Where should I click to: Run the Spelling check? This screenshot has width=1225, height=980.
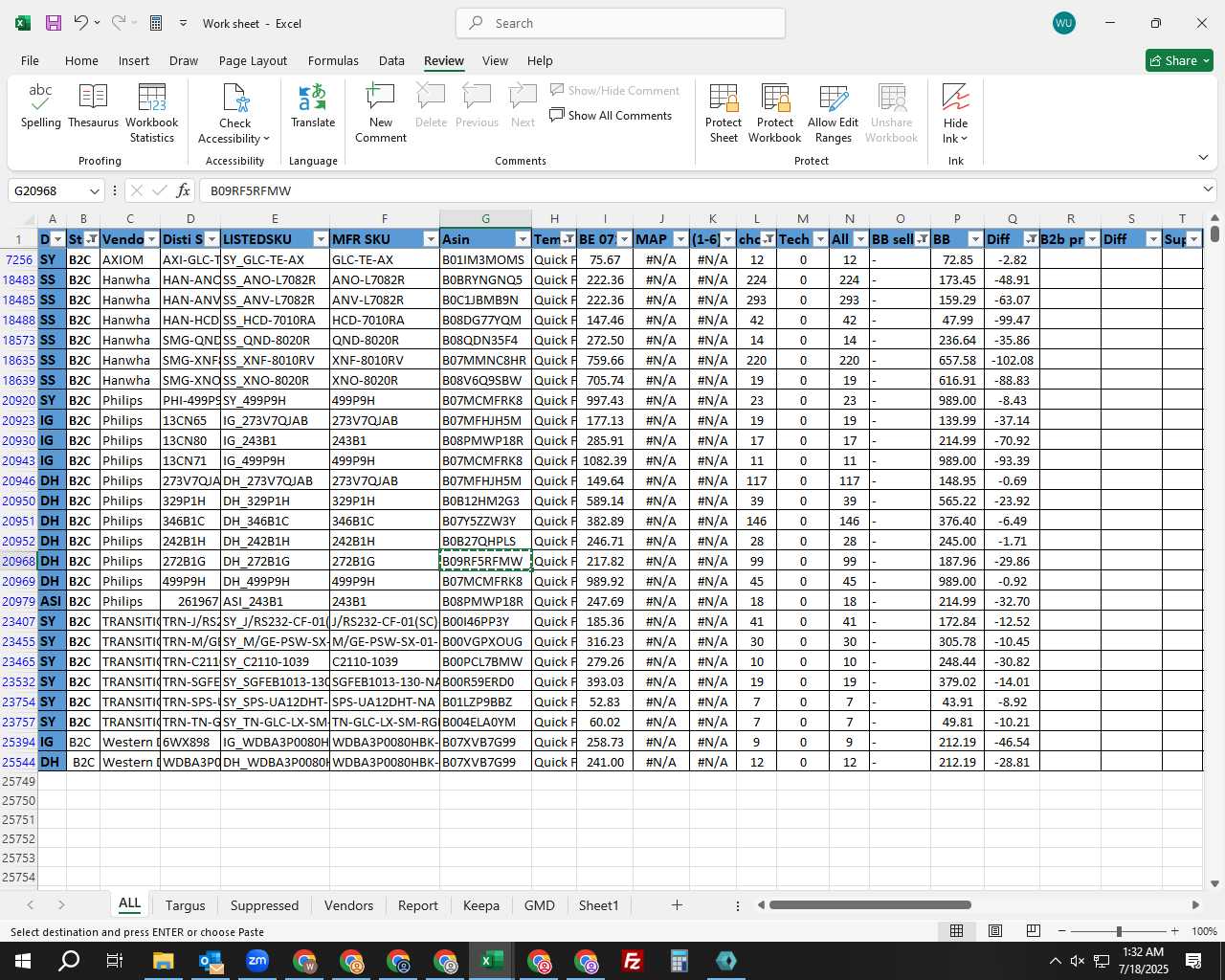point(40,106)
